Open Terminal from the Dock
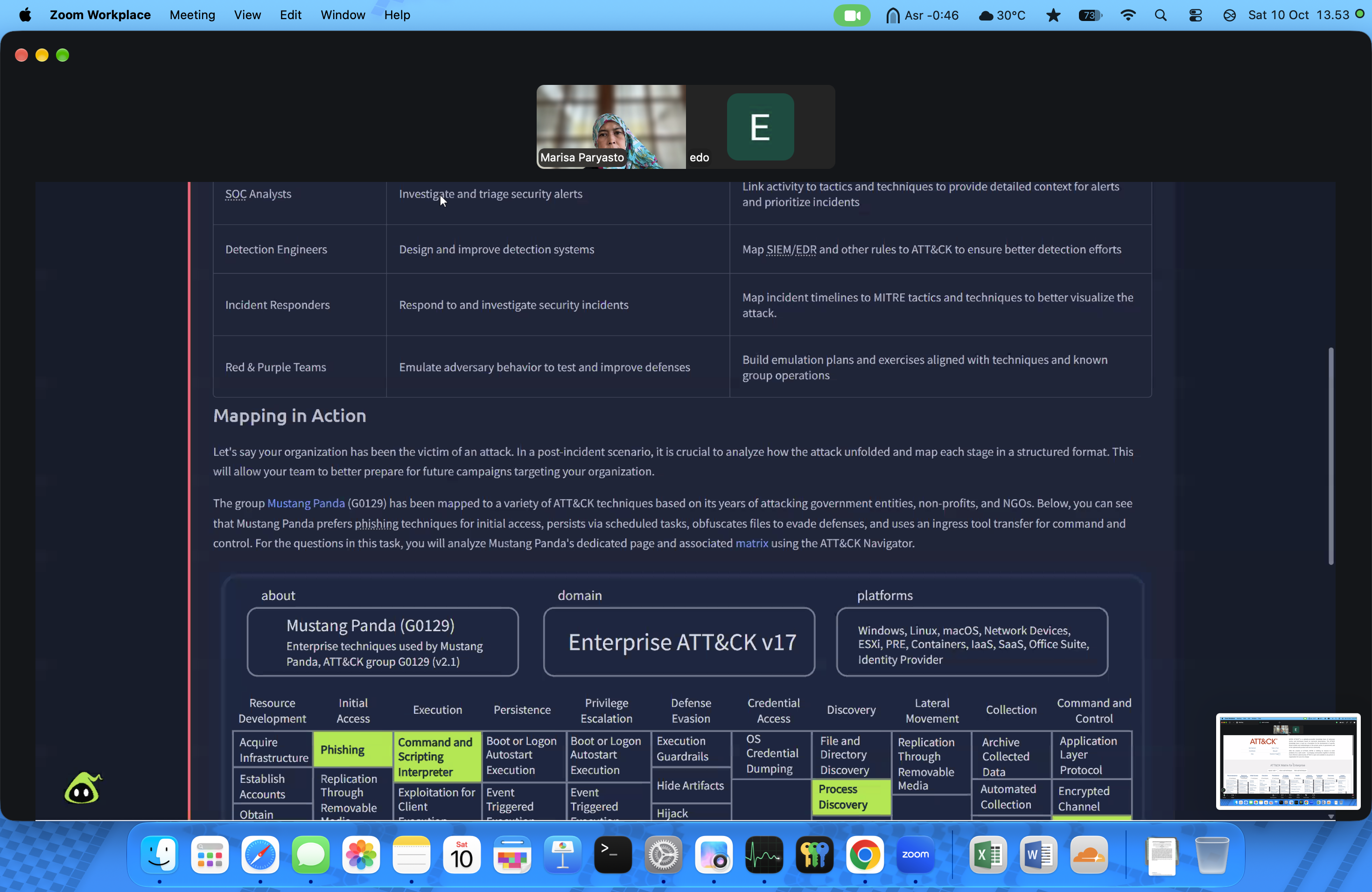The height and width of the screenshot is (892, 1372). (x=613, y=855)
